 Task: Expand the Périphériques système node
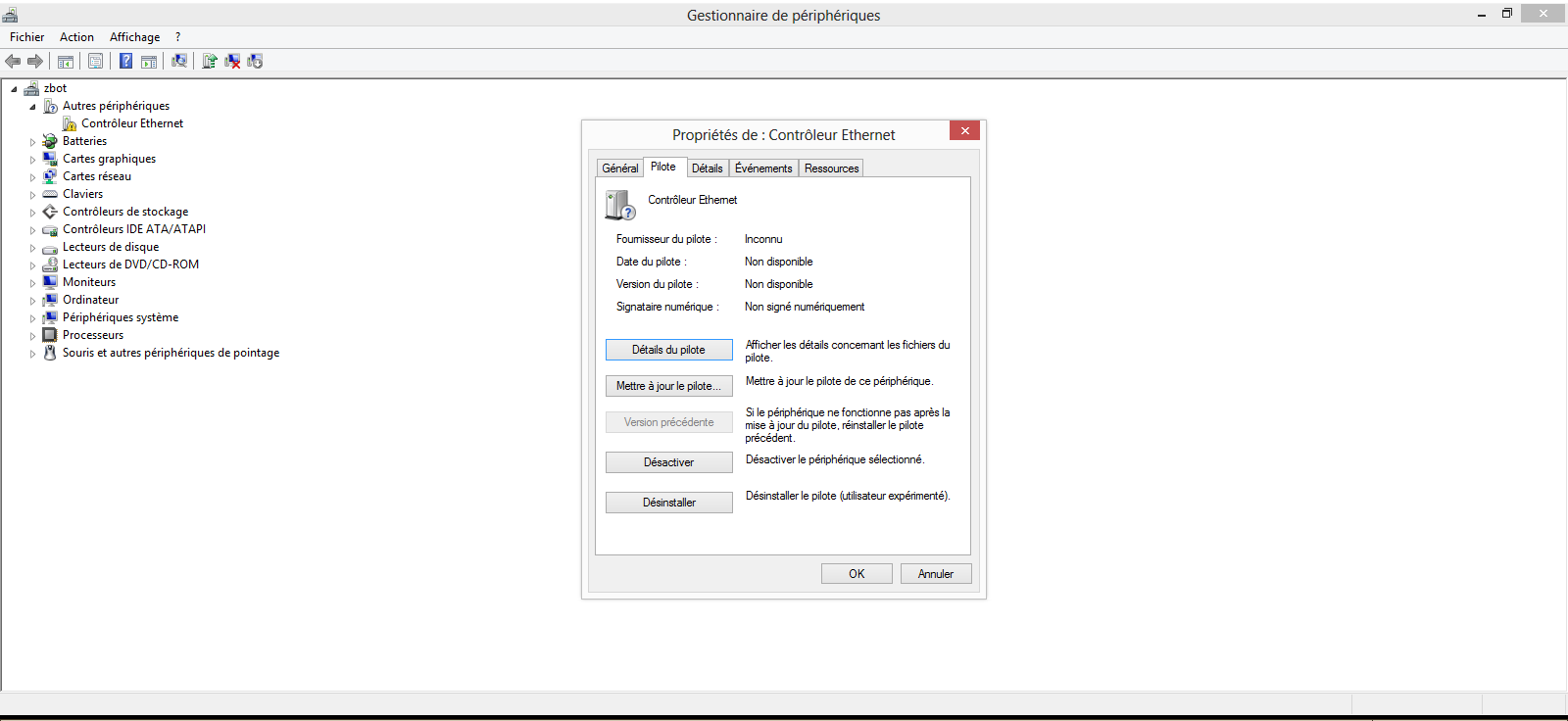click(x=32, y=318)
